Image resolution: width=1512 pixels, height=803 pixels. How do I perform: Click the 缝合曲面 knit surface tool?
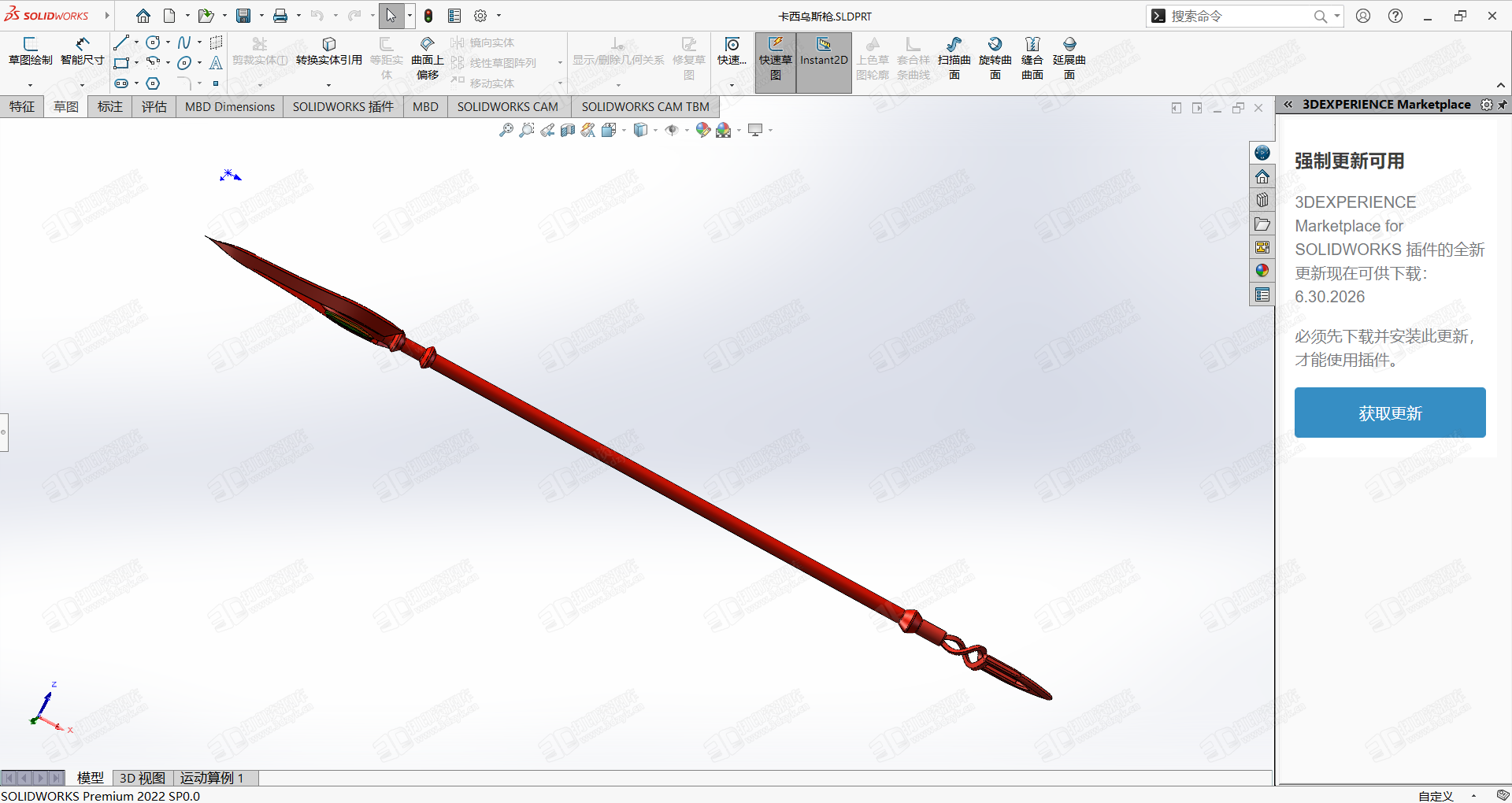(x=1032, y=58)
